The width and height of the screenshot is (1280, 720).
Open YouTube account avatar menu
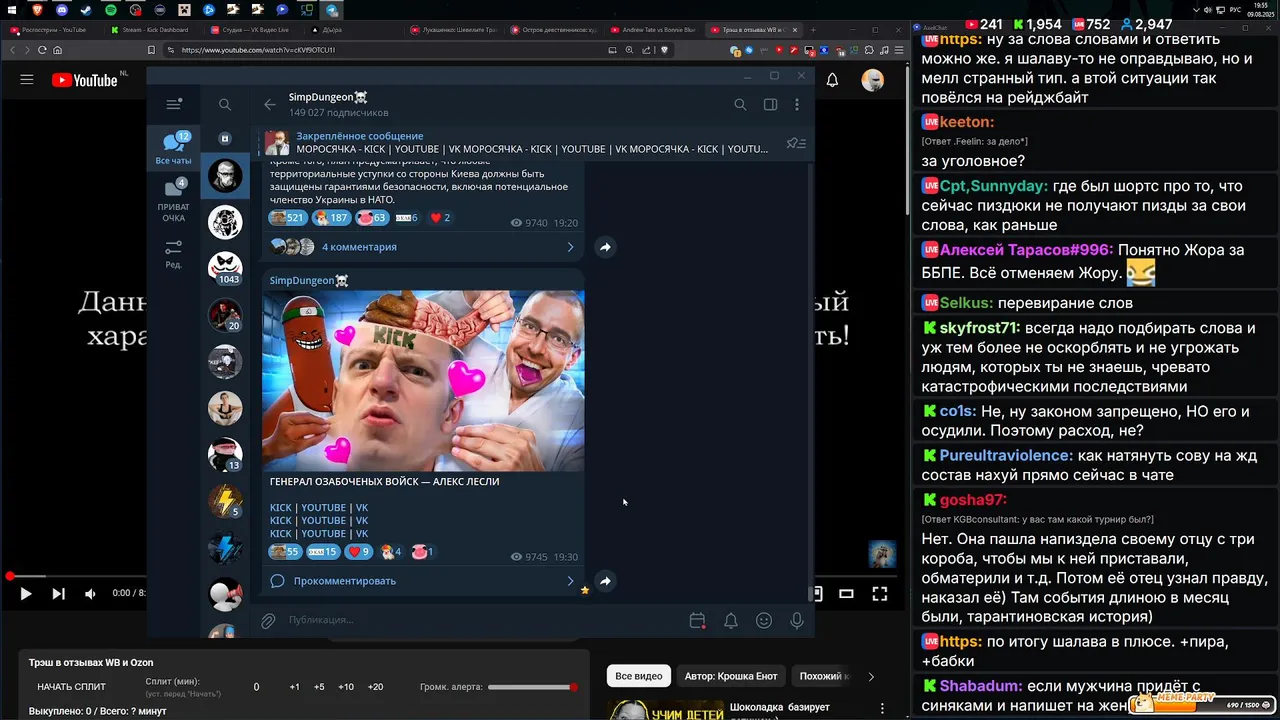(x=873, y=80)
